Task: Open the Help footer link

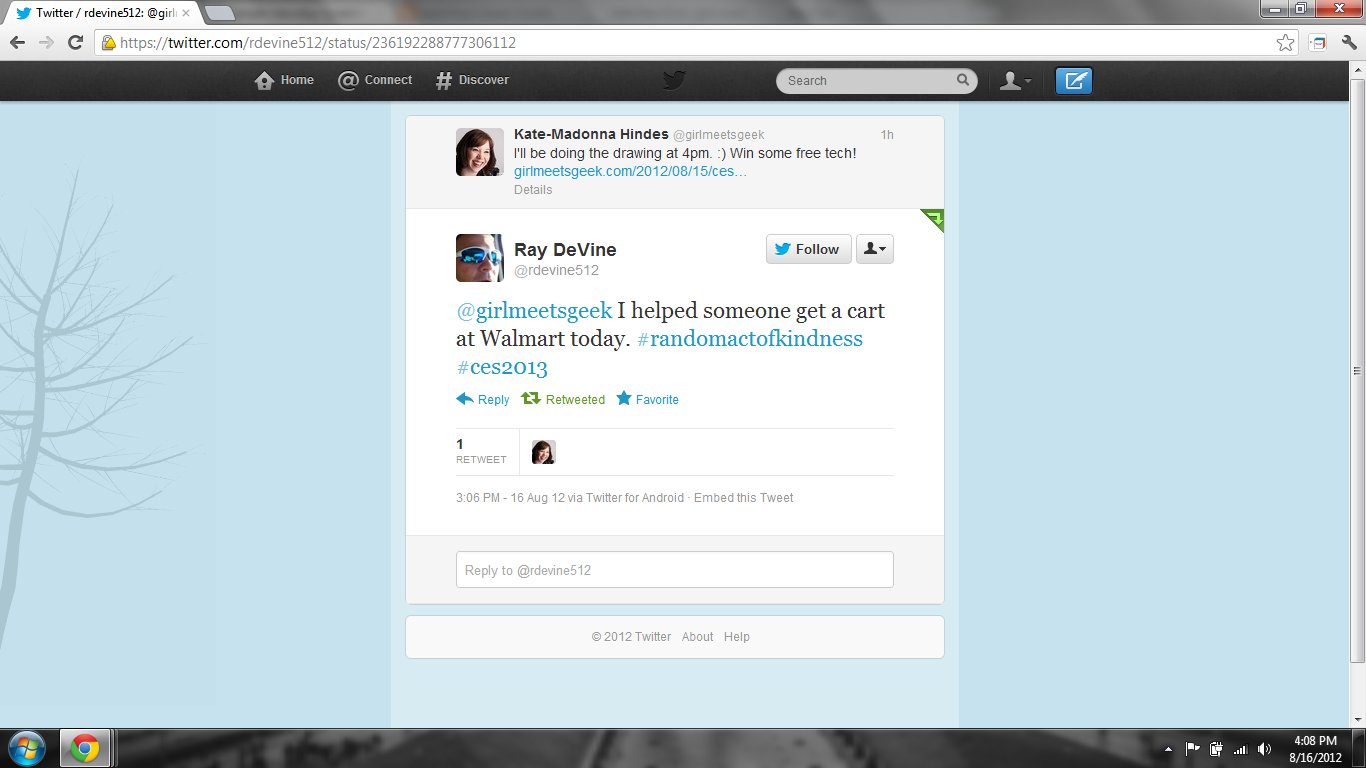Action: tap(737, 636)
